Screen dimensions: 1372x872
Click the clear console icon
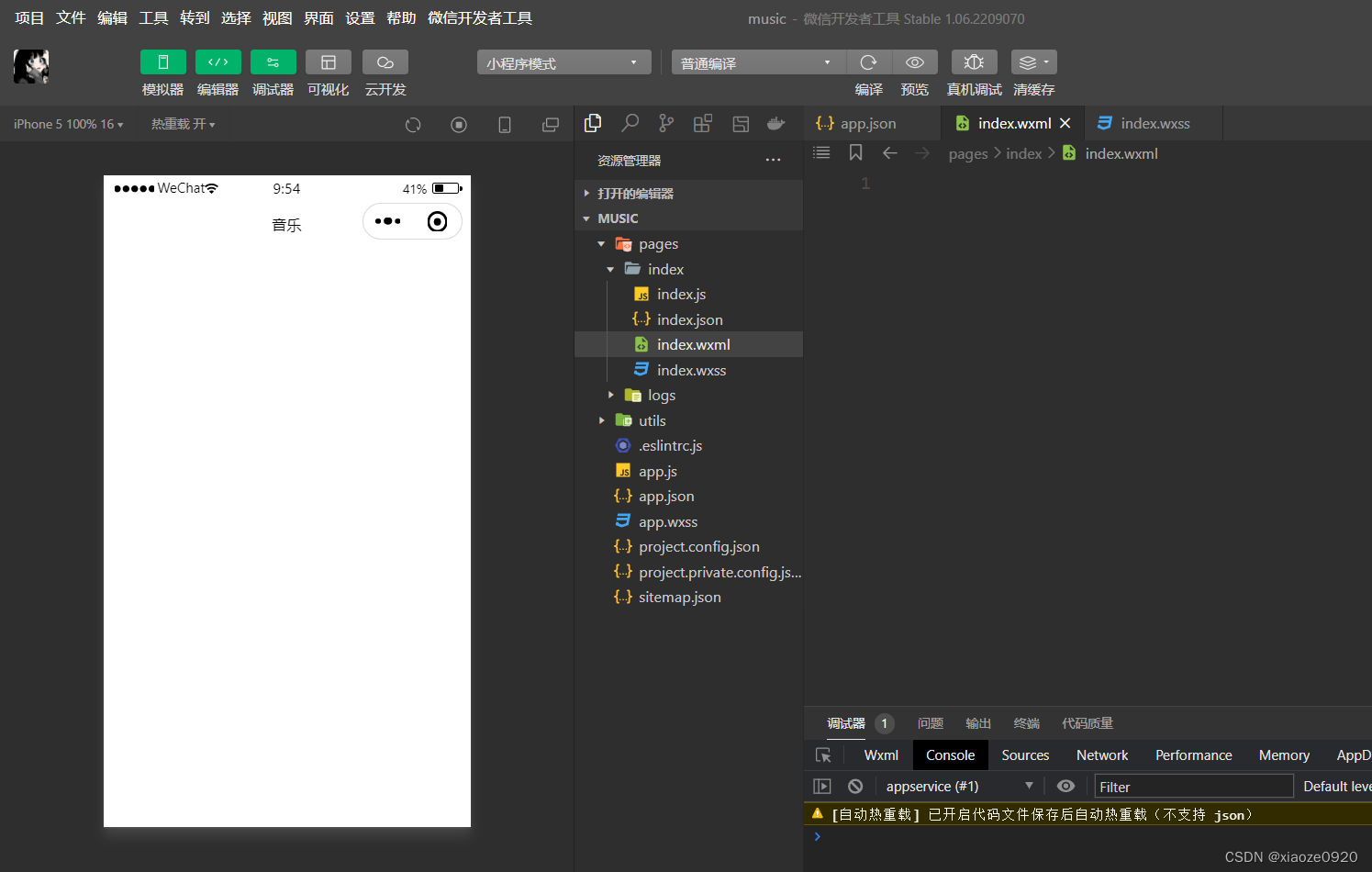[855, 786]
